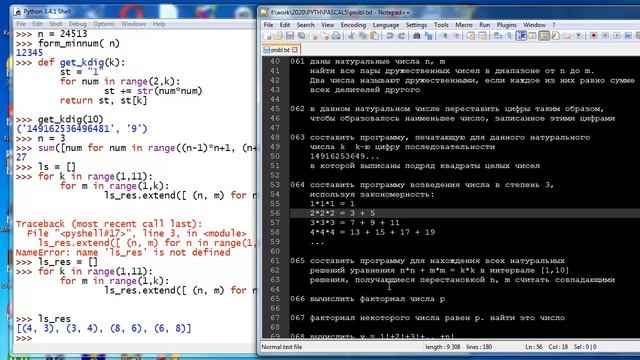
Task: Open Edit menu in Python Shell
Action: (x=37, y=24)
